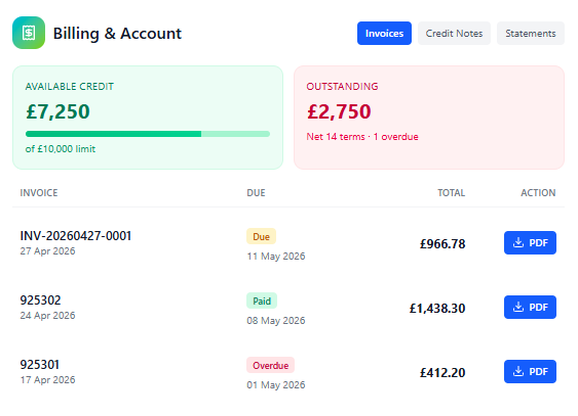Image resolution: width=578 pixels, height=416 pixels.
Task: Click the INVOICE column header
Action: (39, 193)
